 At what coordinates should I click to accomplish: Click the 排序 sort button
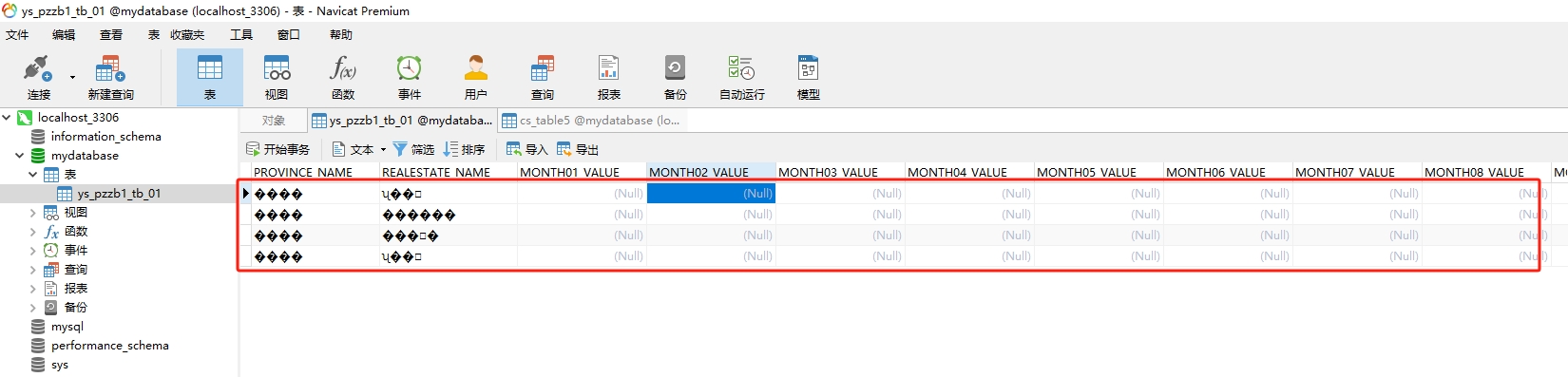(464, 149)
